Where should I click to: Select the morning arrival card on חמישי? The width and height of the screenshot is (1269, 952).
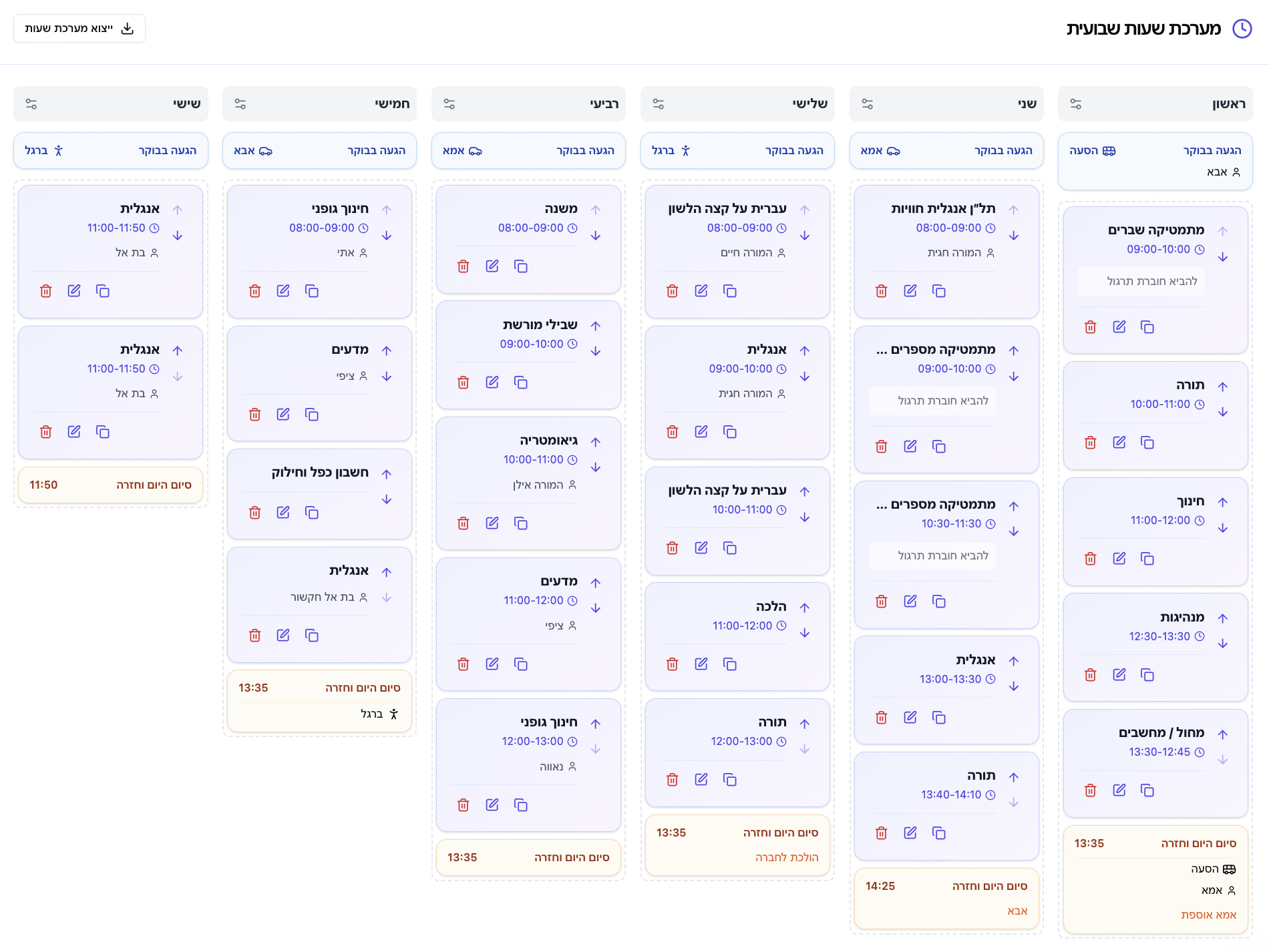click(x=319, y=151)
